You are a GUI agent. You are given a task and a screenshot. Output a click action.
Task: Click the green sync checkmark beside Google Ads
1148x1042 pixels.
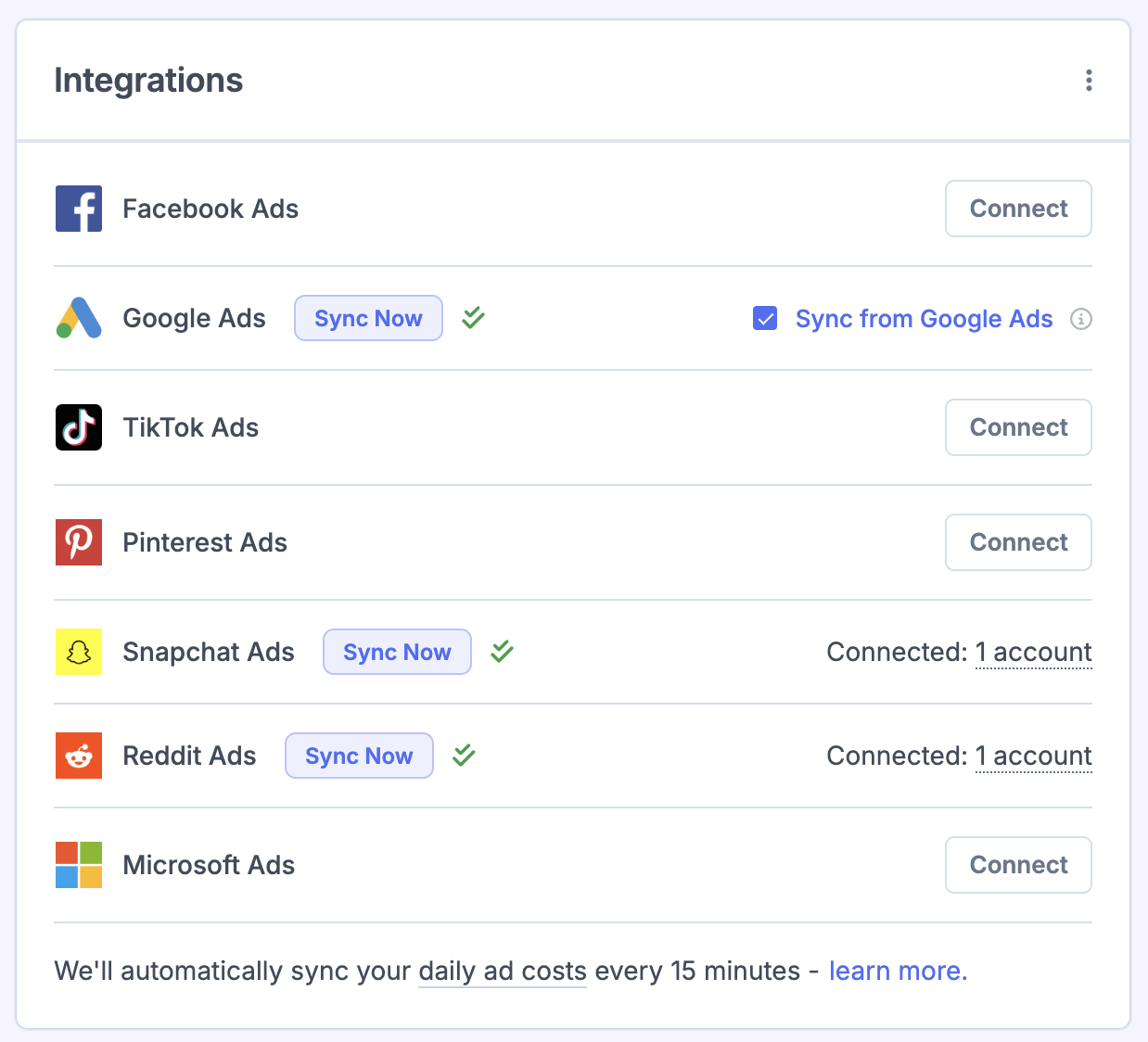click(474, 318)
